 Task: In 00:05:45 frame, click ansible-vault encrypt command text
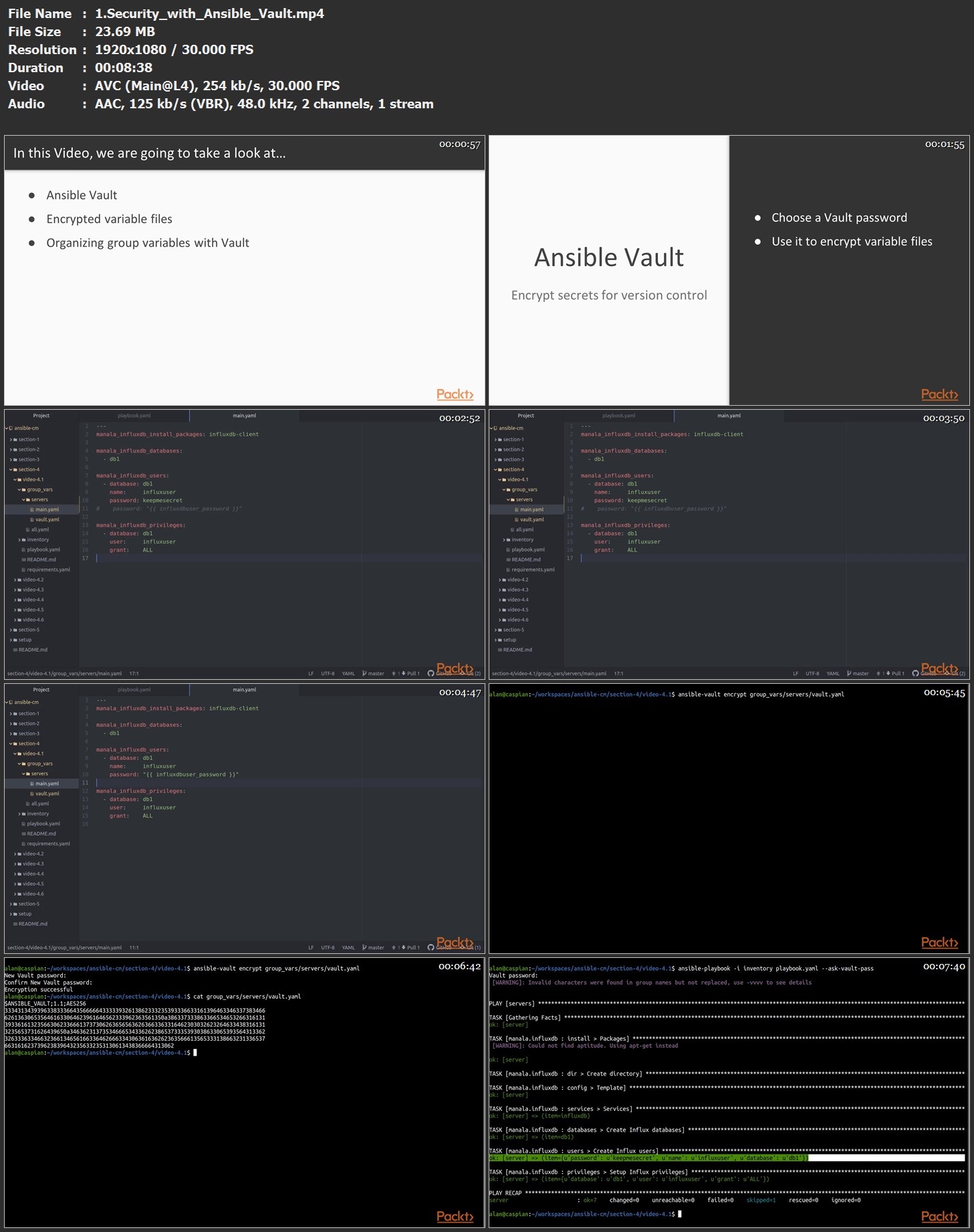(761, 695)
